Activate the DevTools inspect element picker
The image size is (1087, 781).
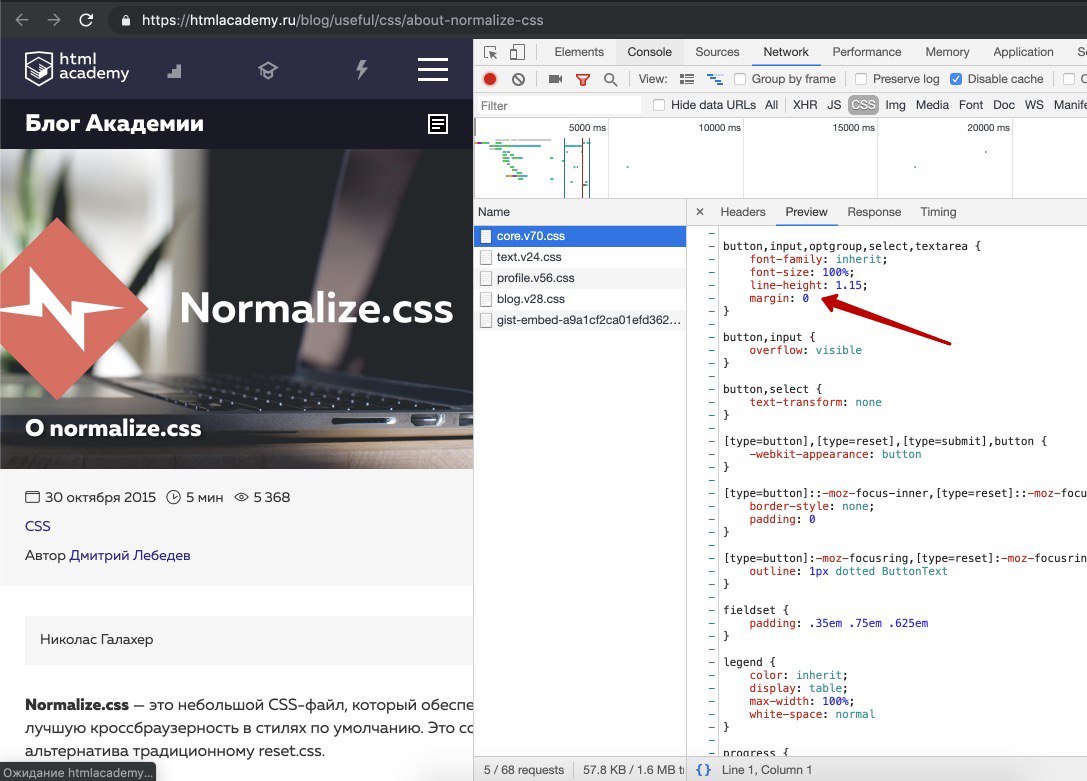tap(491, 52)
